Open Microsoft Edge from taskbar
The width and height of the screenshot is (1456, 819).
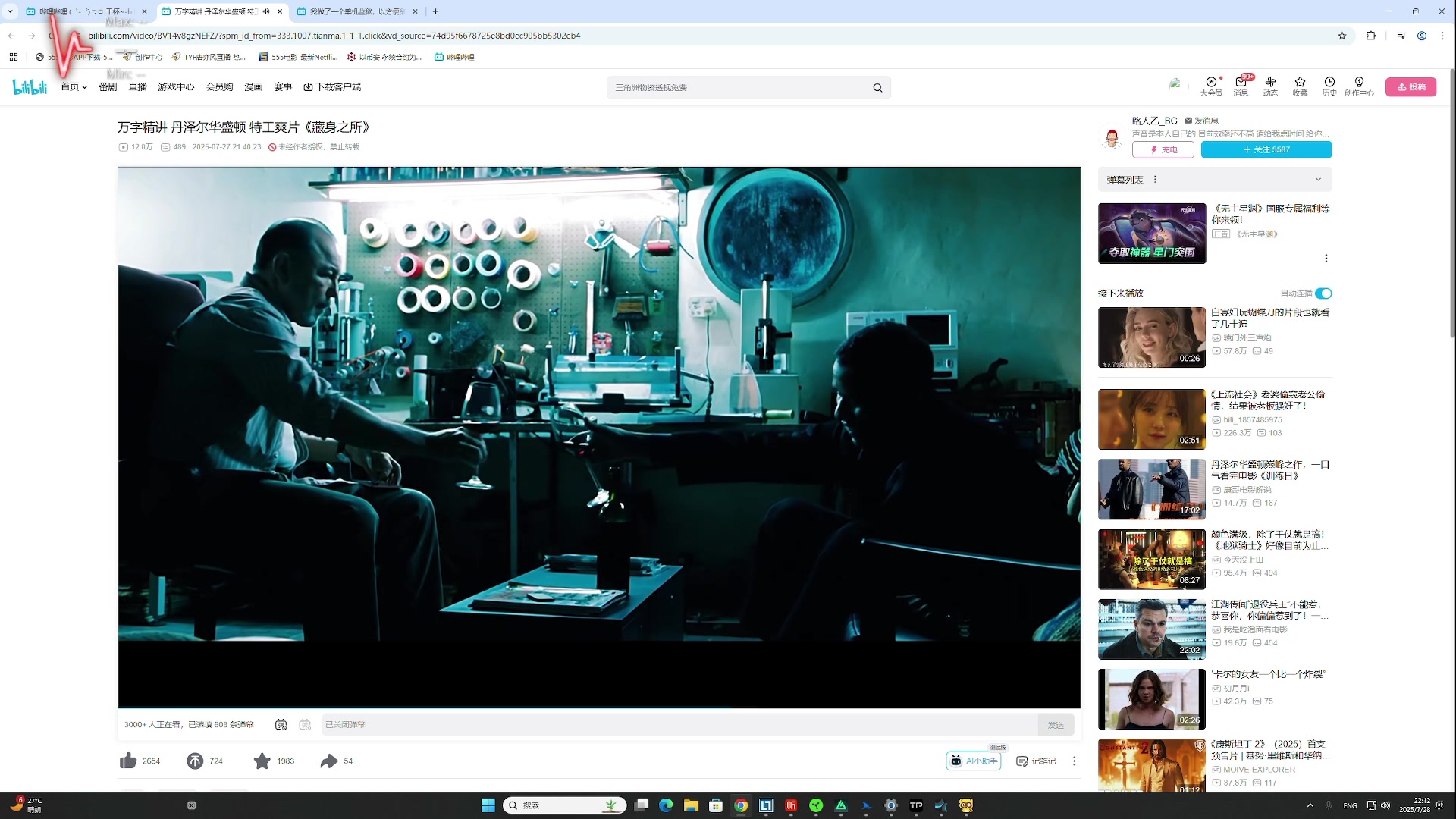pyautogui.click(x=666, y=805)
